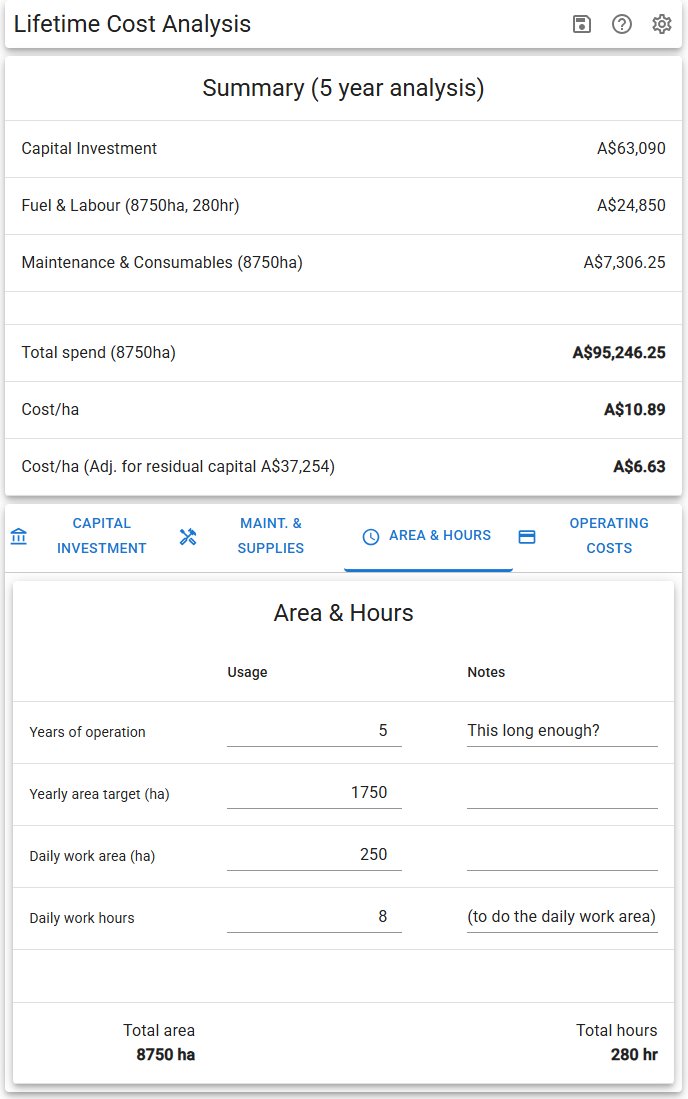Select the Capital Investment tab label
Viewport: 688px width, 1099px height.
coord(101,536)
